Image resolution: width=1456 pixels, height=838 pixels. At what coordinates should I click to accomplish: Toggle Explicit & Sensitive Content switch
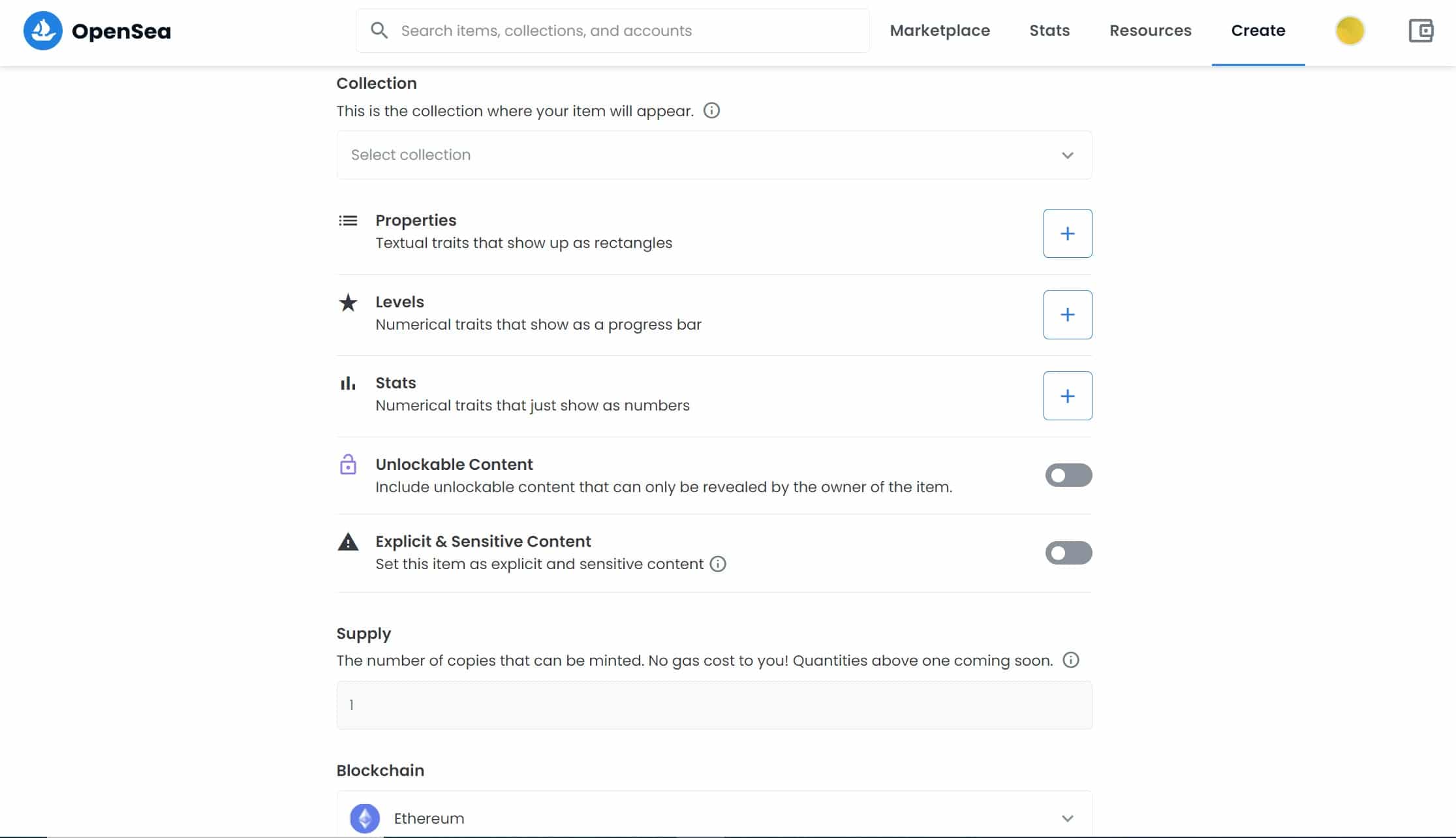point(1068,553)
